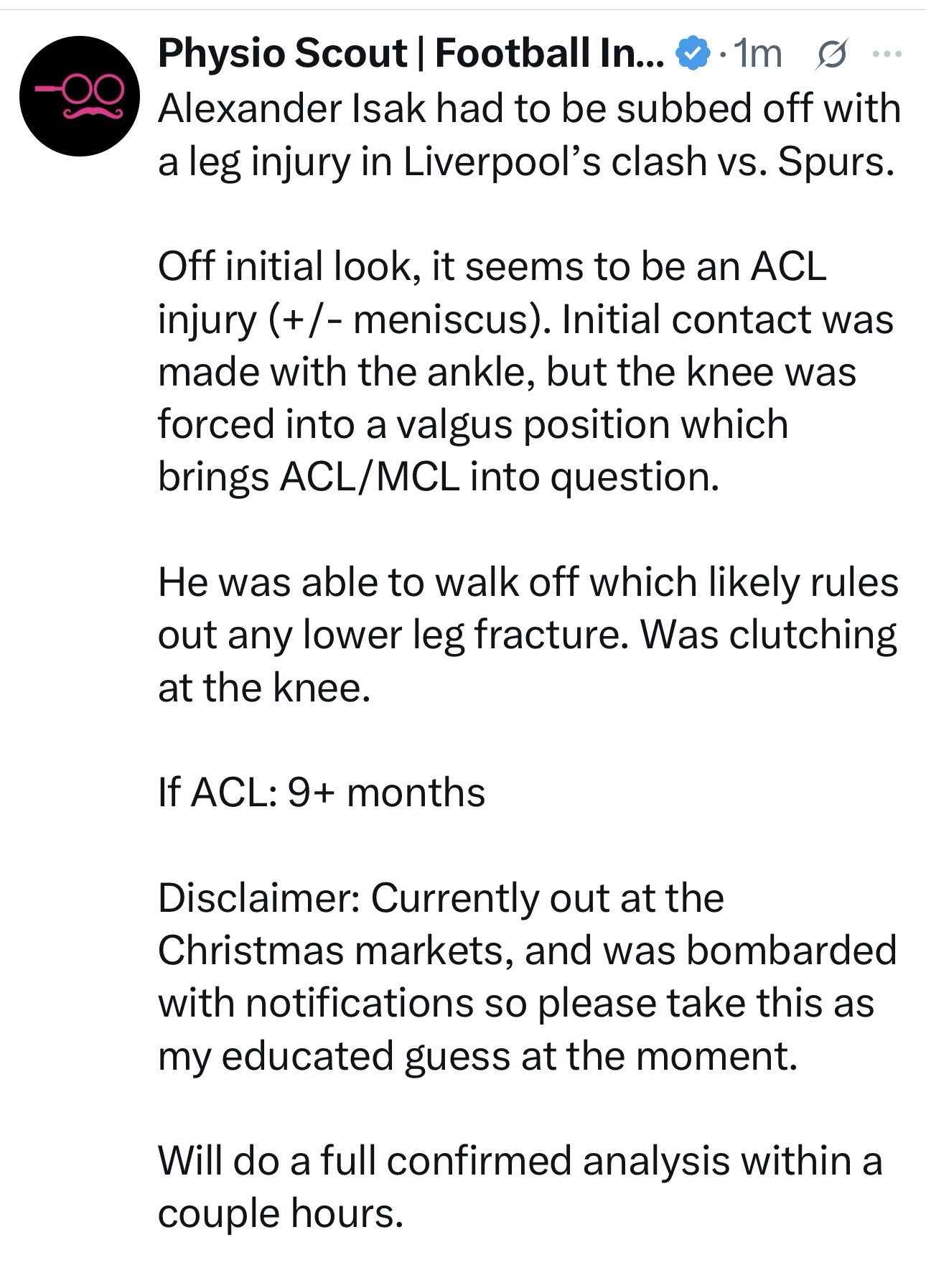Image resolution: width=926 pixels, height=1288 pixels.
Task: Click the "If ACL: 9+ months" line
Action: click(x=321, y=793)
